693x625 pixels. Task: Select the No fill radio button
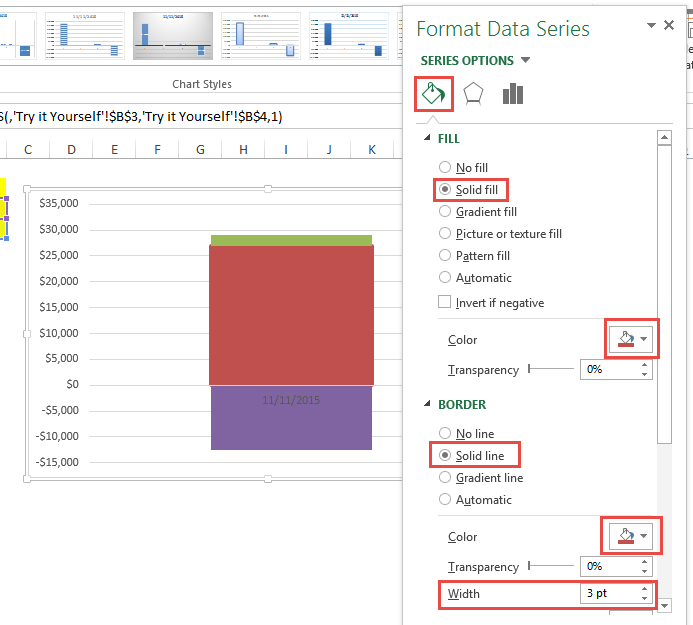pos(445,167)
